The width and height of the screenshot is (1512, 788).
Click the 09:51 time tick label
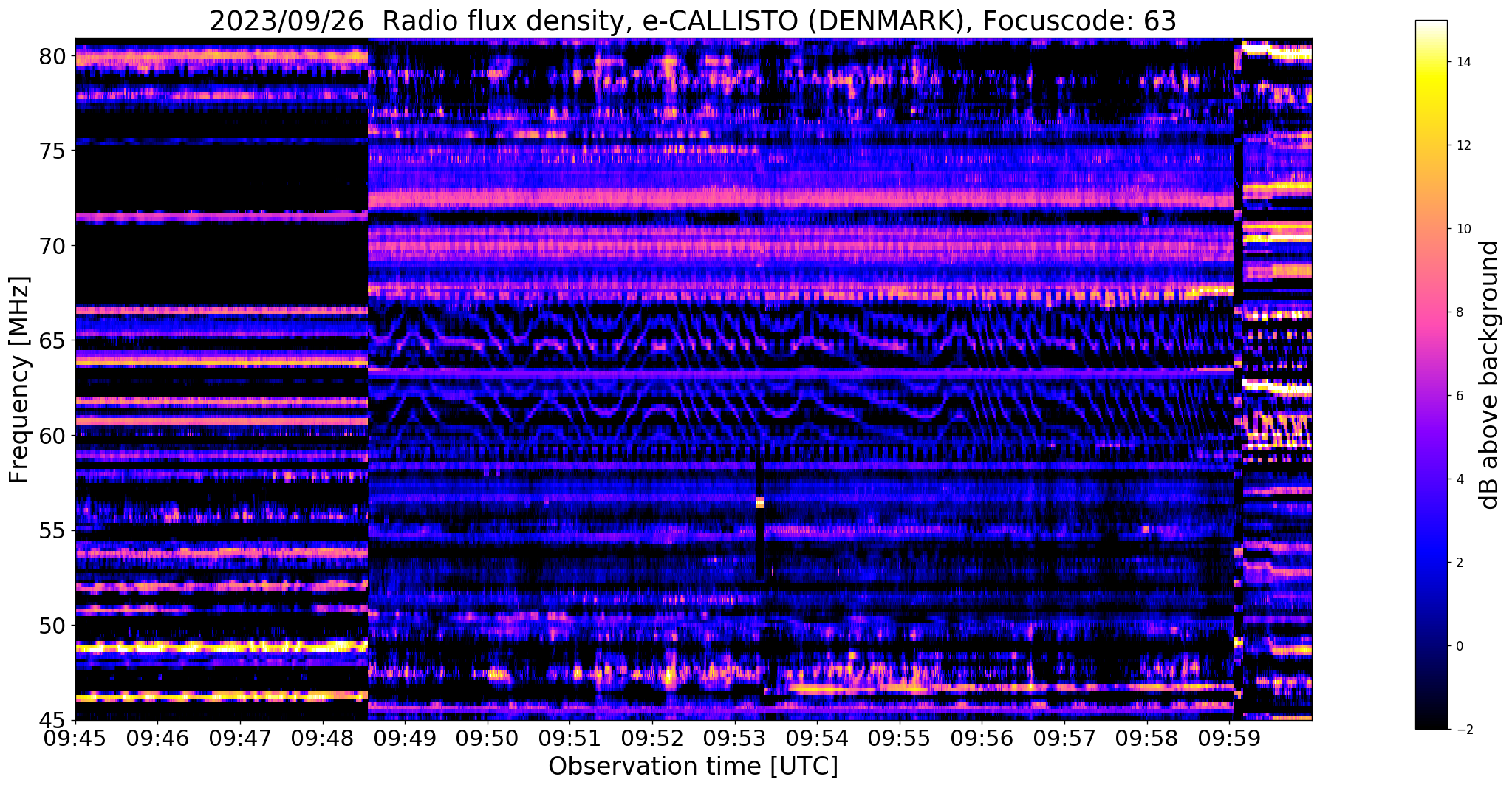pos(569,738)
